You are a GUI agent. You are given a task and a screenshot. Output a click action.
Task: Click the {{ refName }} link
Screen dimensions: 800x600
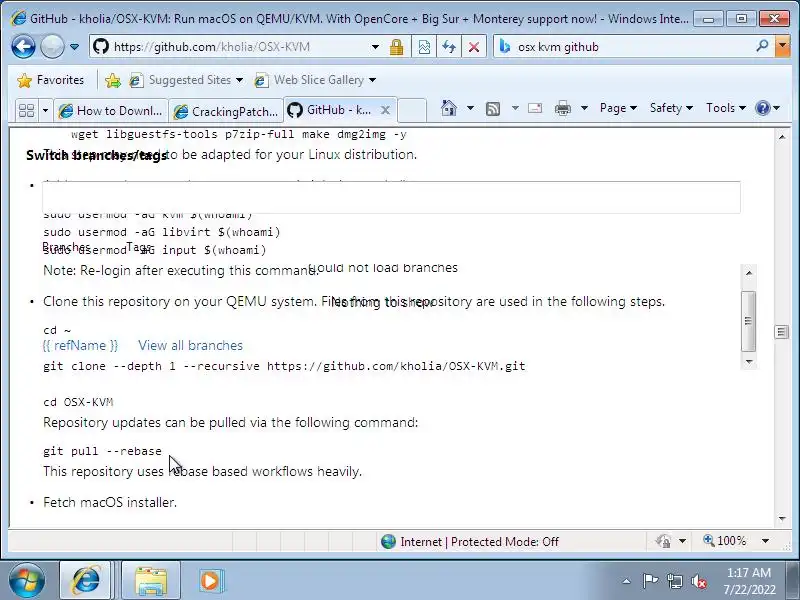click(80, 345)
